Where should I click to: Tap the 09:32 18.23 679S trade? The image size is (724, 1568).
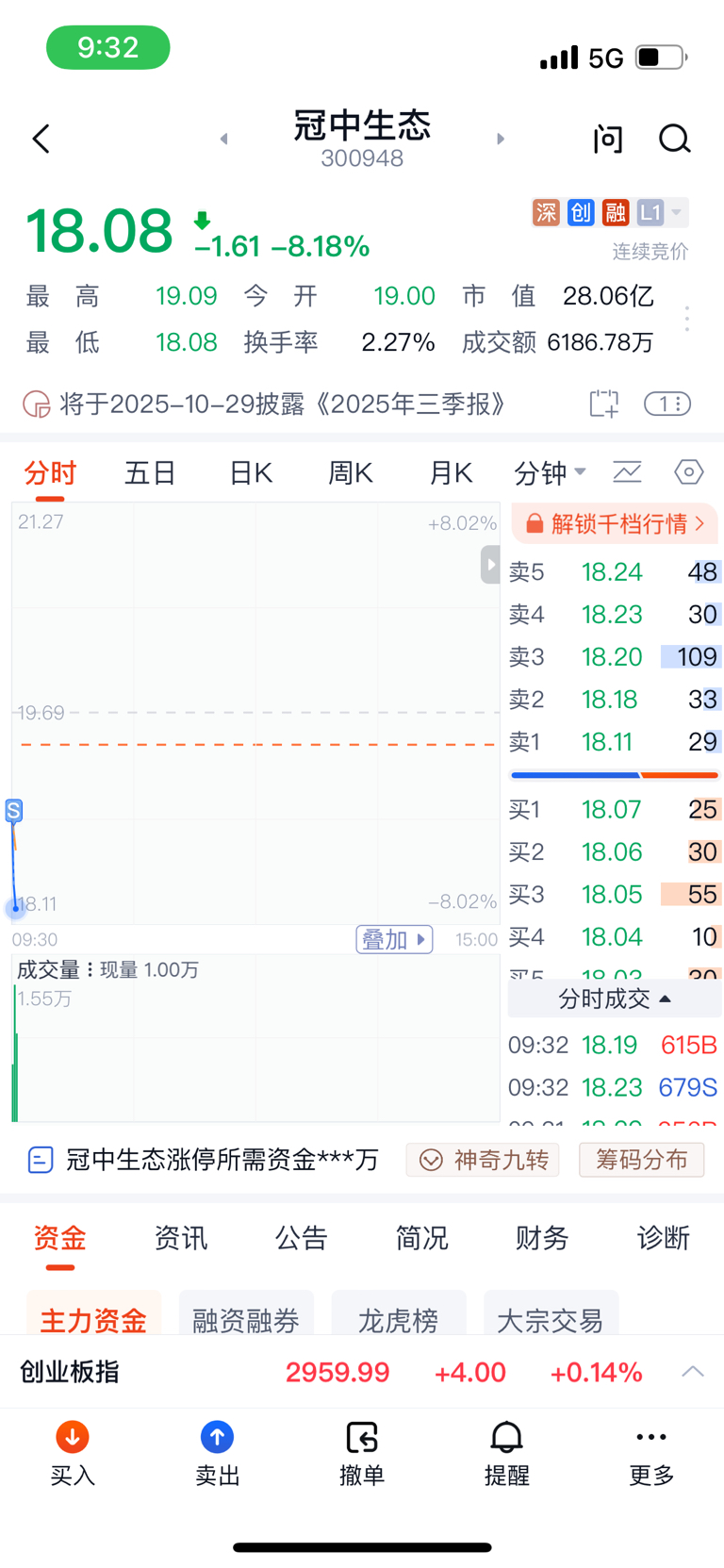[614, 1087]
